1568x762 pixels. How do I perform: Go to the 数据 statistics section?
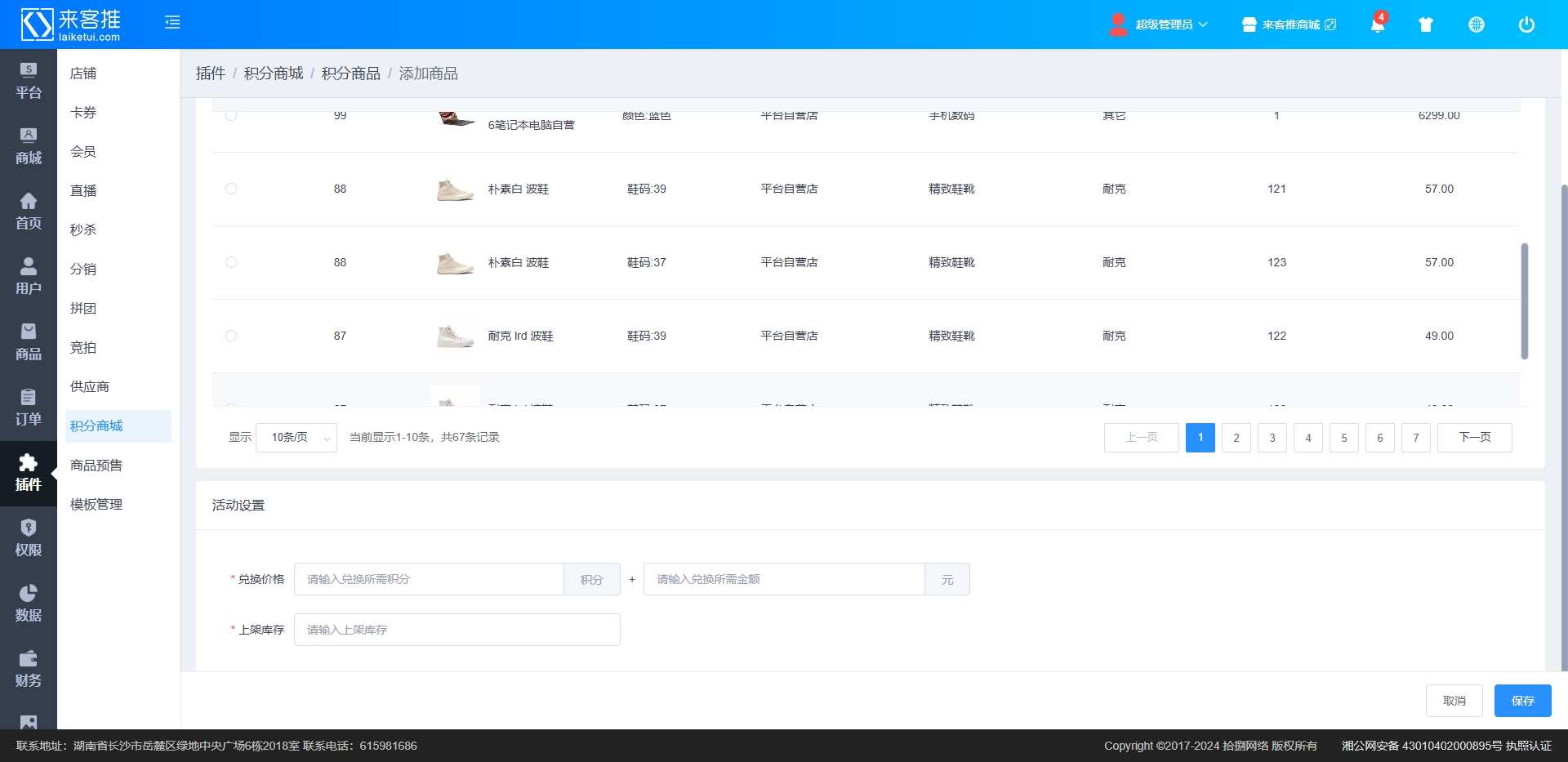tap(29, 604)
